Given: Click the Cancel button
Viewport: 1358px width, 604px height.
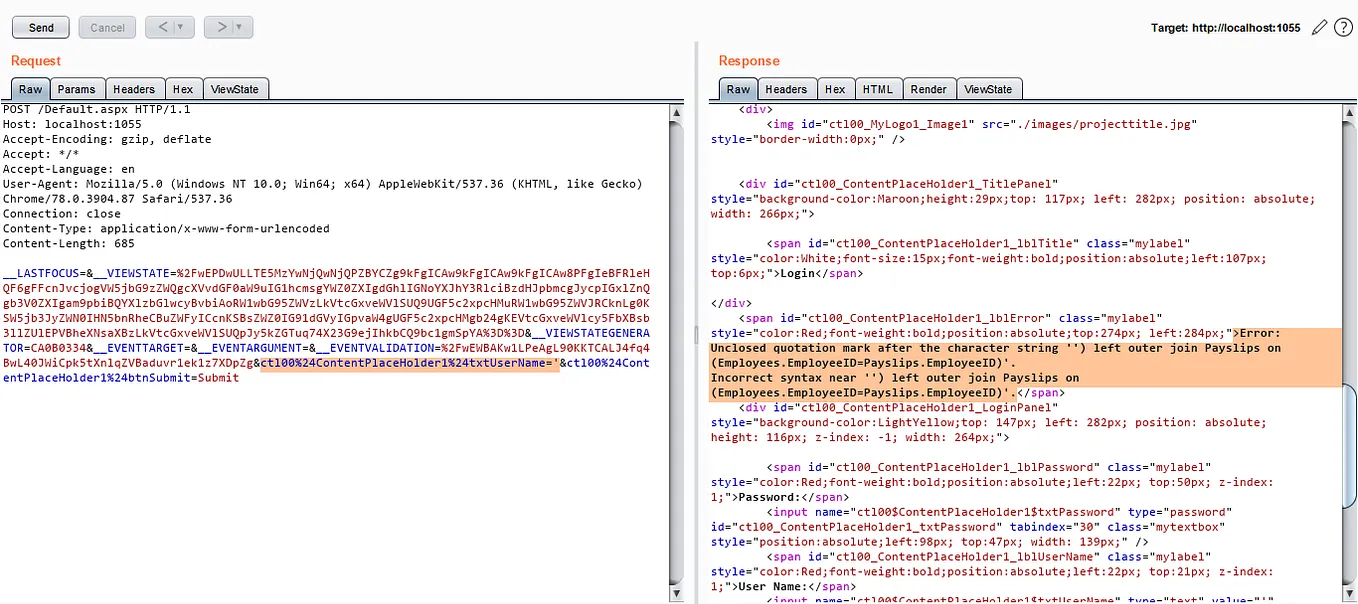Looking at the screenshot, I should pyautogui.click(x=107, y=27).
